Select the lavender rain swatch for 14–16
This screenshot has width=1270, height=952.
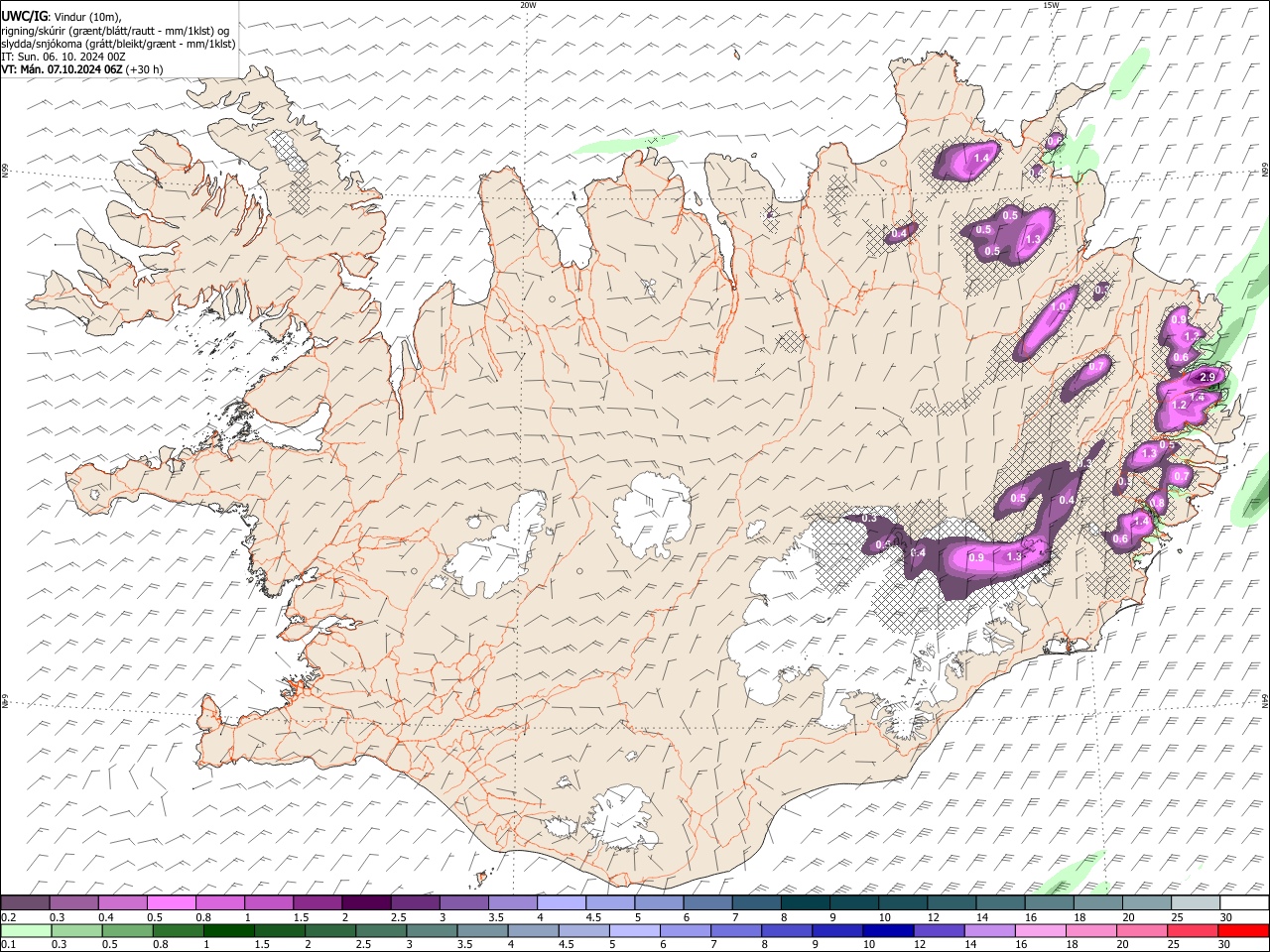(988, 931)
